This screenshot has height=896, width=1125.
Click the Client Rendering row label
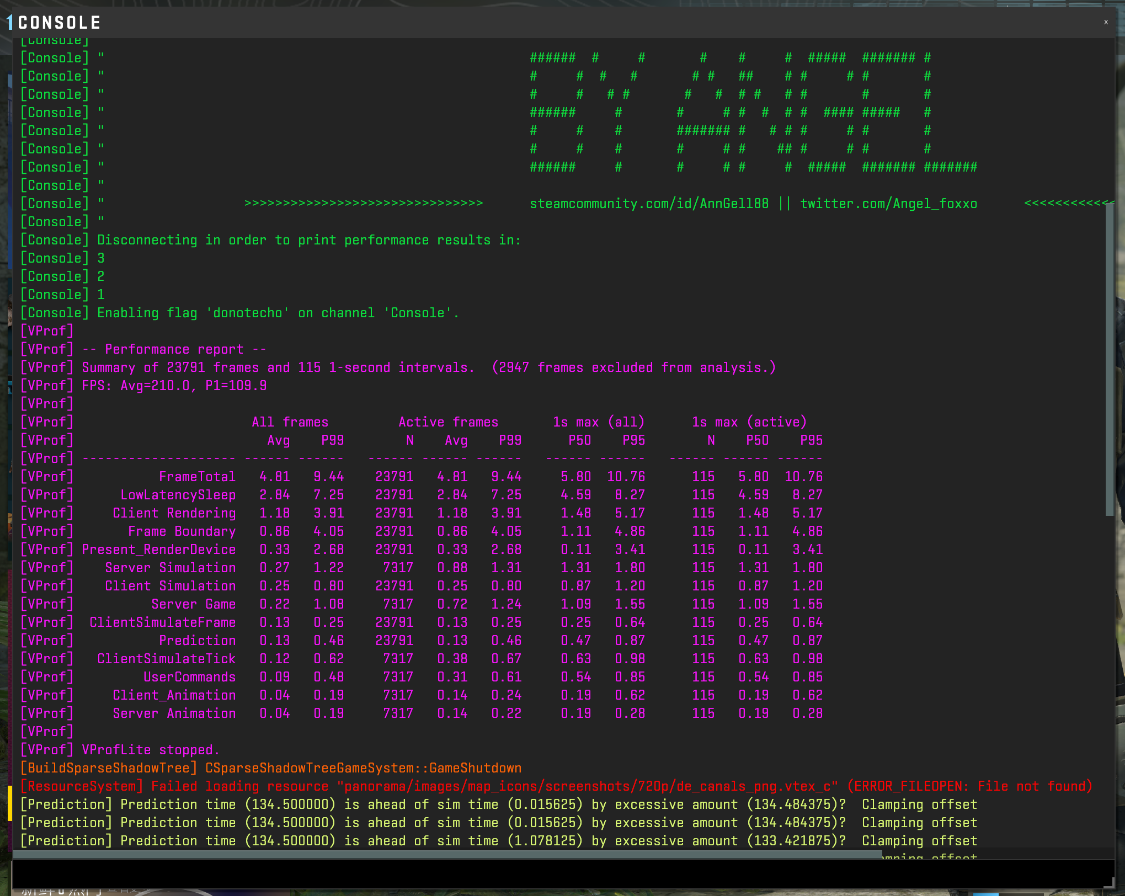[174, 513]
